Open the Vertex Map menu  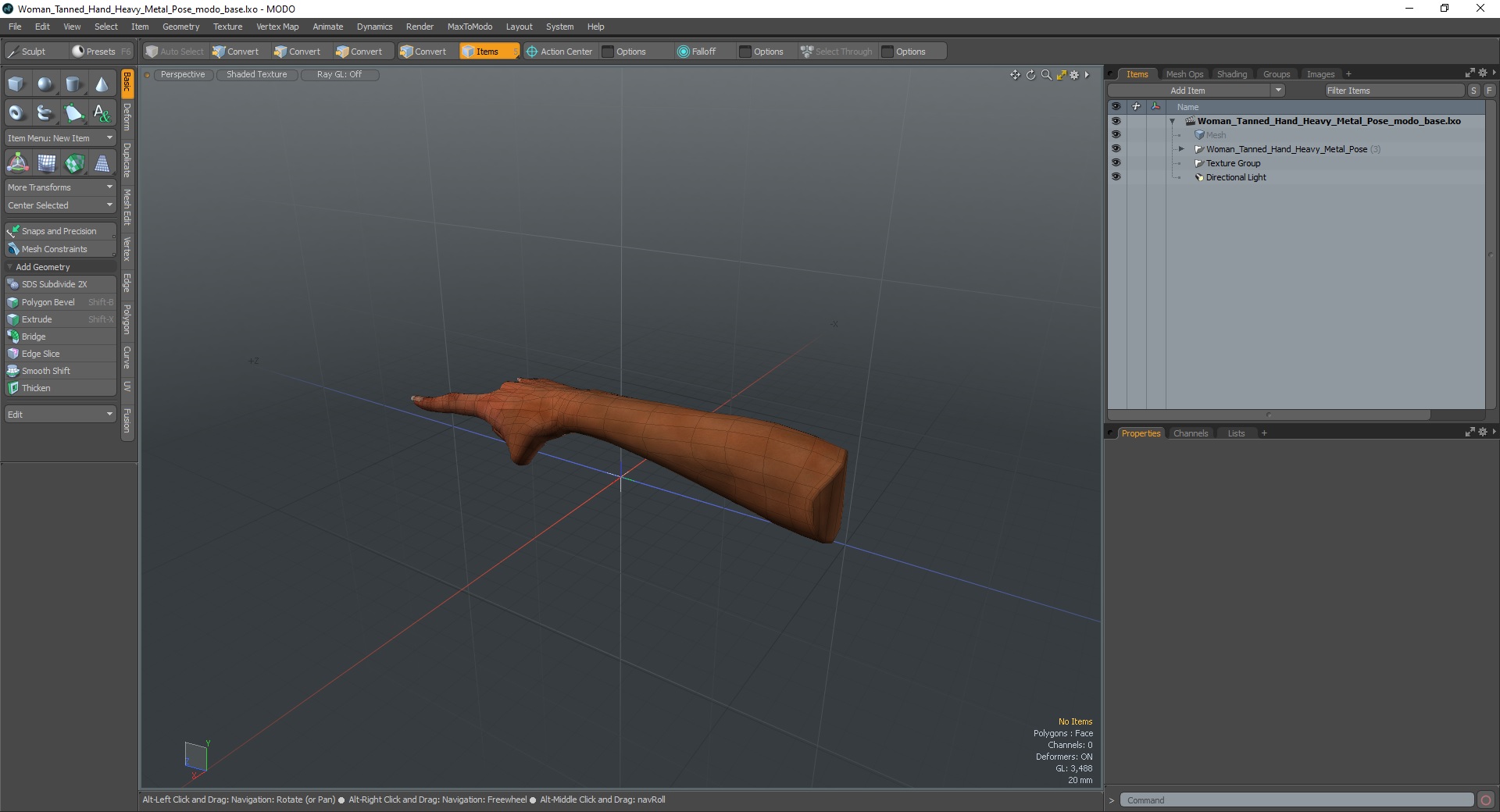[x=277, y=27]
